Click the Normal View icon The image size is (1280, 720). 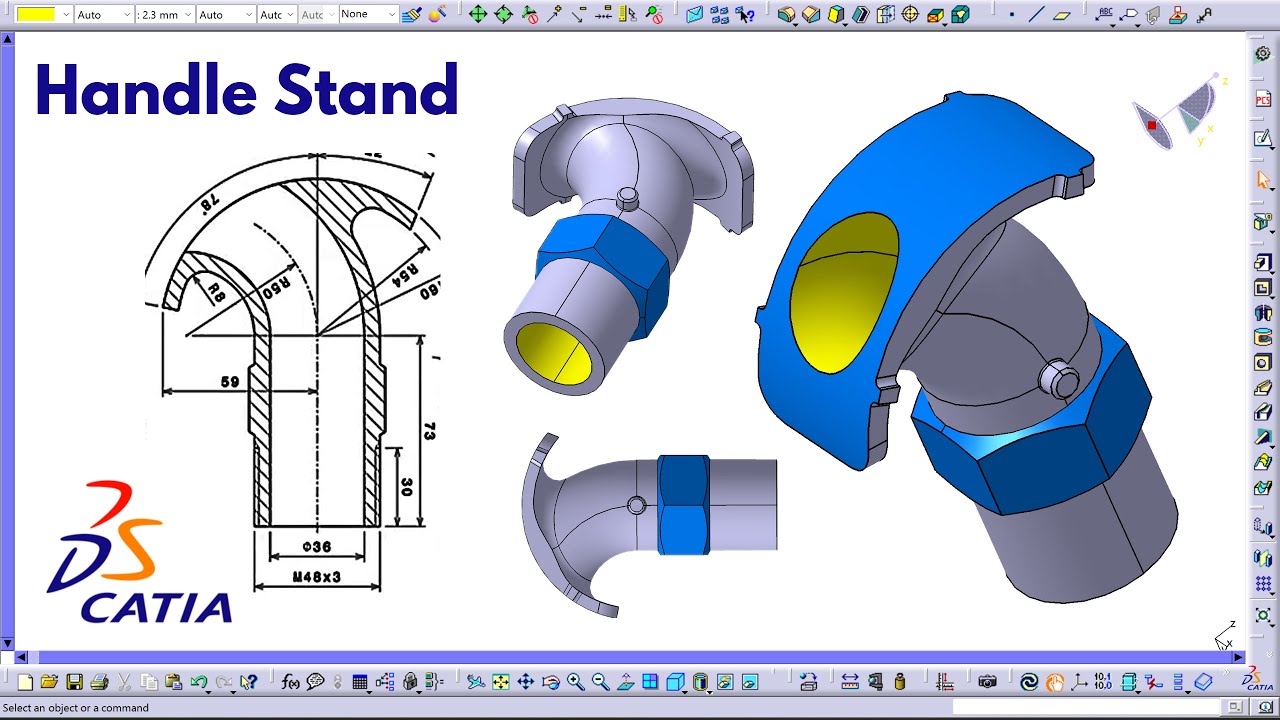(625, 682)
